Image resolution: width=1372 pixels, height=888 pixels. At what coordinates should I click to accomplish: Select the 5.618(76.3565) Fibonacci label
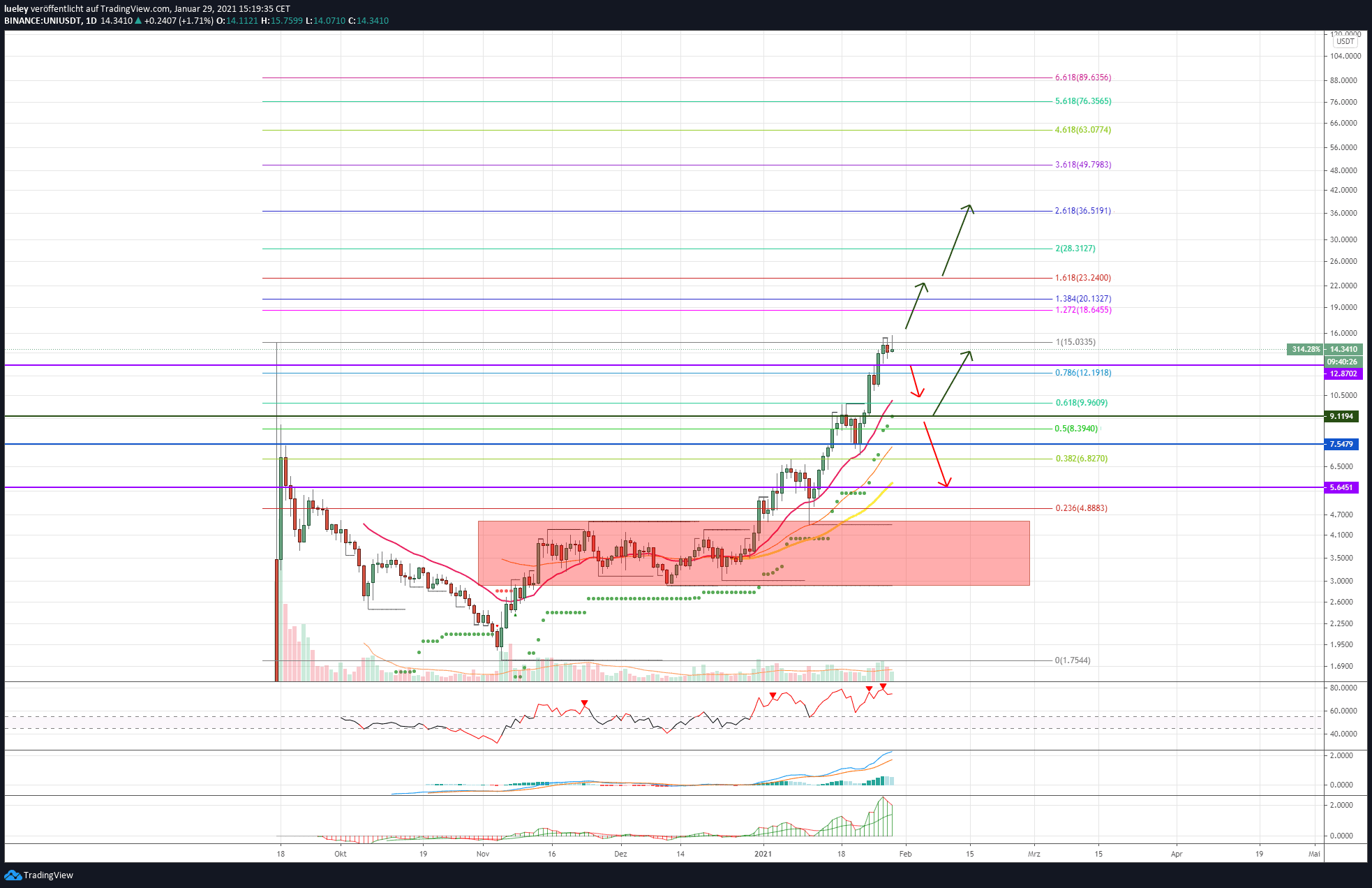[1083, 101]
